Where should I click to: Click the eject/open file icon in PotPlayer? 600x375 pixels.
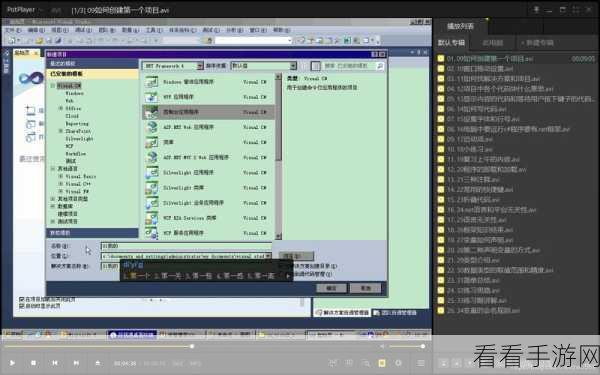(98, 363)
